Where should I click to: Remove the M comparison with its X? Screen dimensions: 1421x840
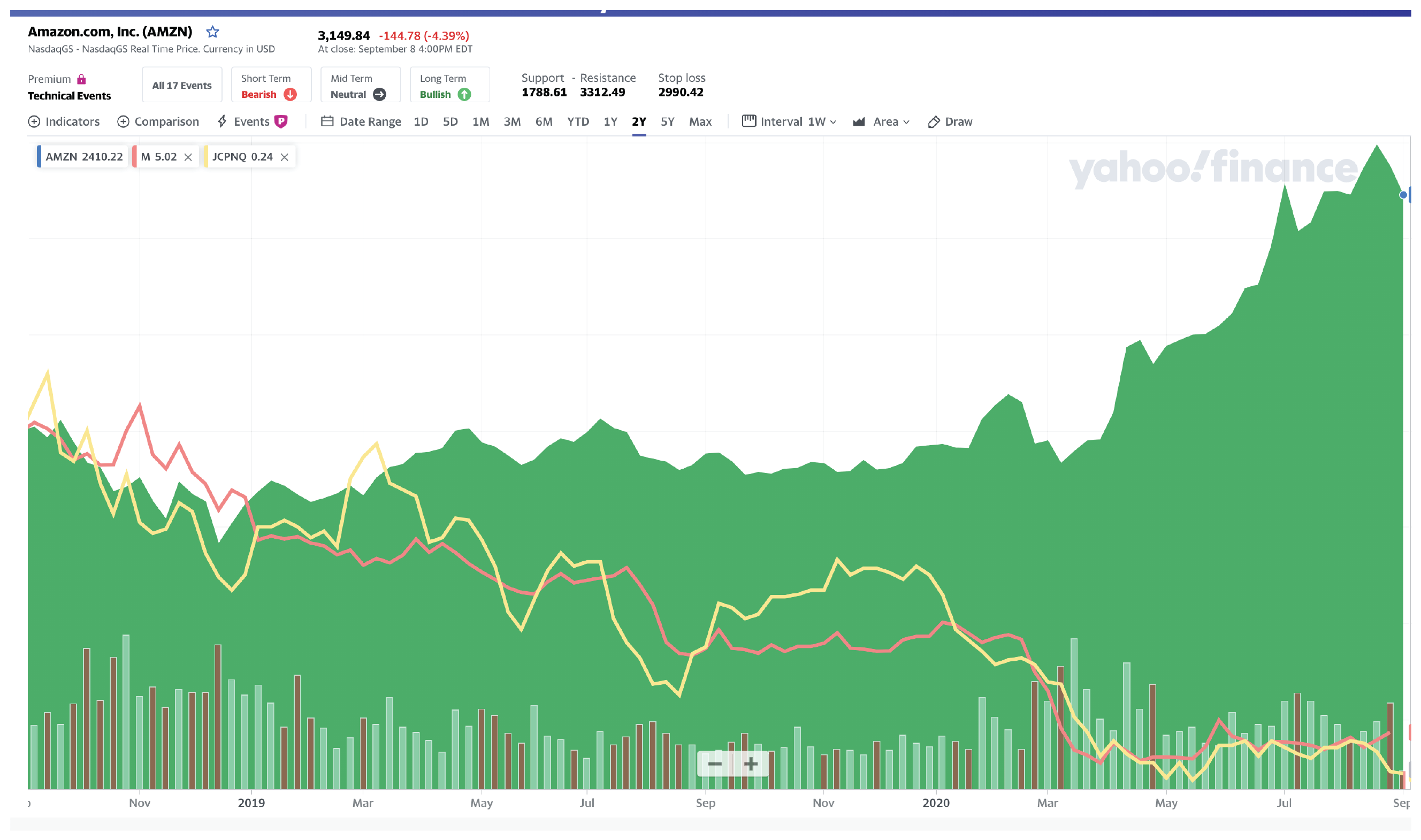188,157
